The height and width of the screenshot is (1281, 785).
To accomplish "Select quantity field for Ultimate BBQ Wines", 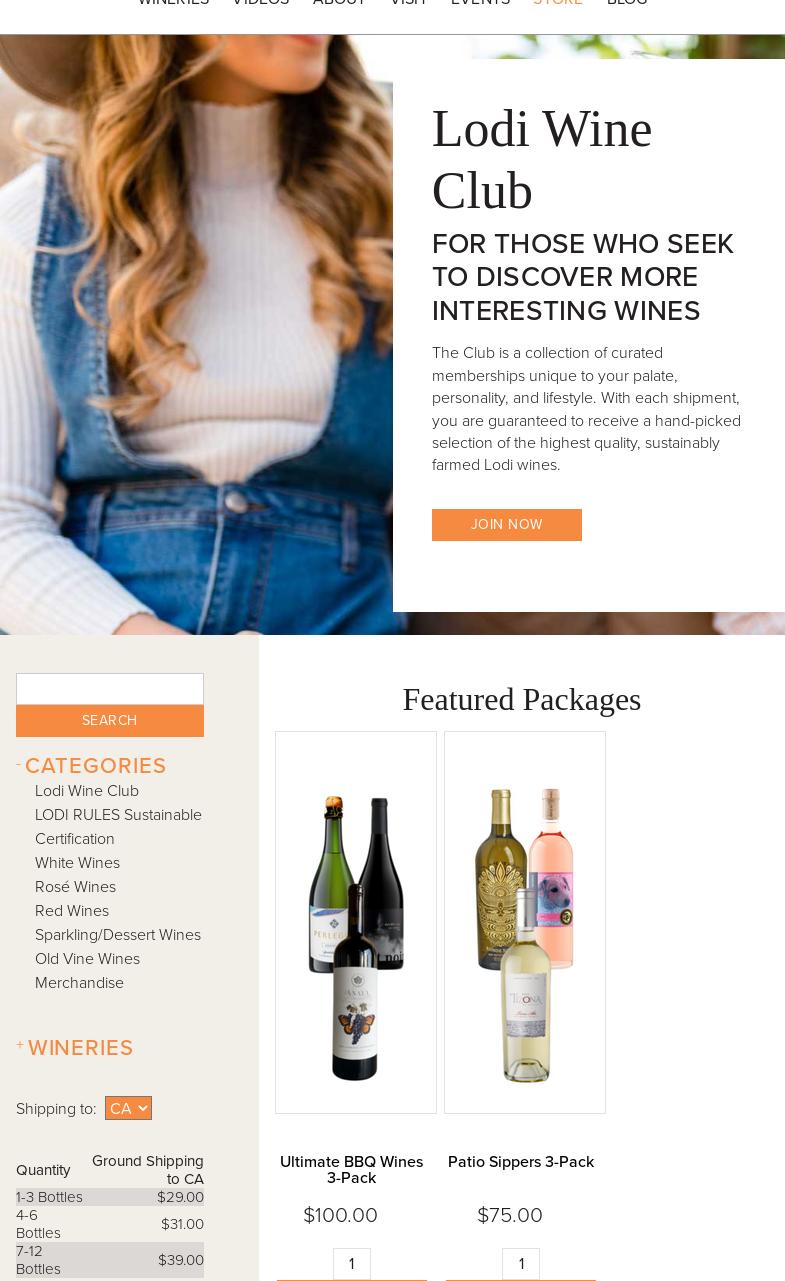I will click(x=352, y=1264).
